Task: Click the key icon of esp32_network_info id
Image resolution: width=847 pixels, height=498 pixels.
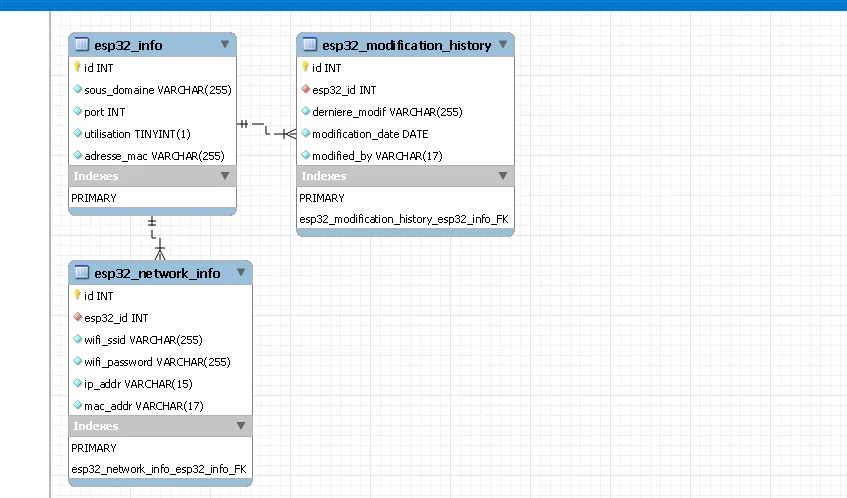Action: [x=77, y=295]
